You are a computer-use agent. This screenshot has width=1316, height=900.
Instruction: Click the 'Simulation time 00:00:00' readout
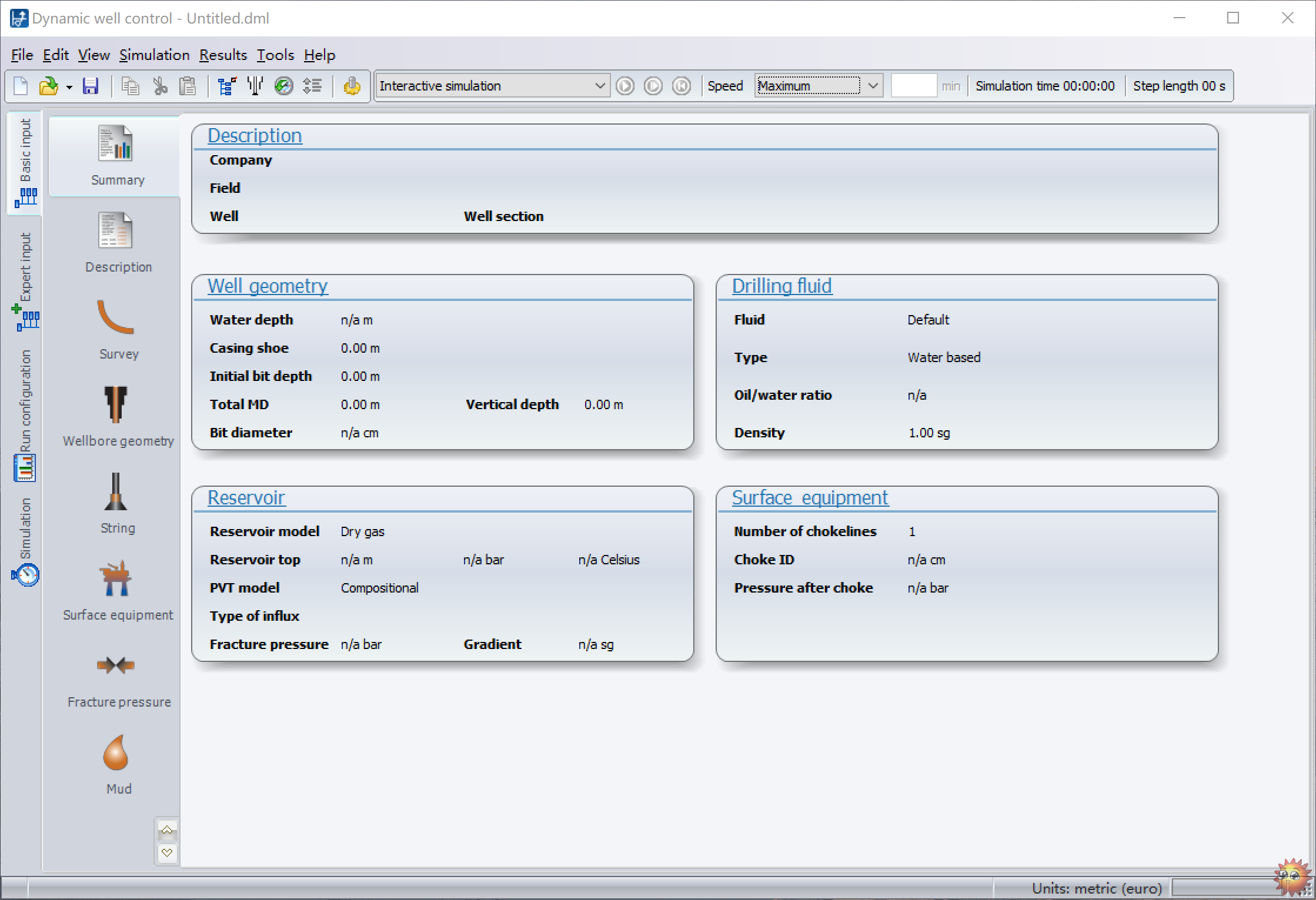(x=1045, y=86)
